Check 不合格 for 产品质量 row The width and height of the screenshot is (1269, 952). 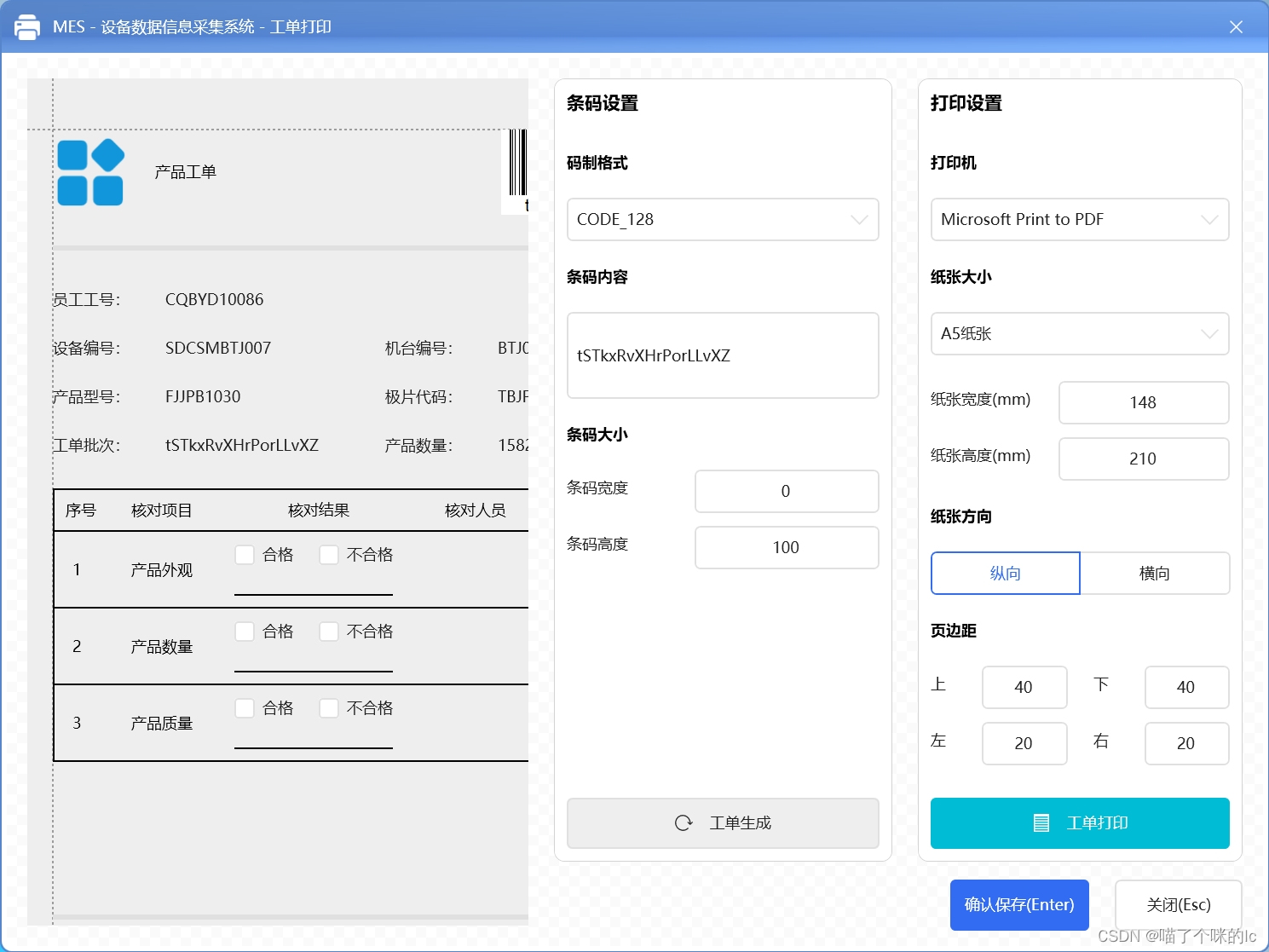(329, 708)
